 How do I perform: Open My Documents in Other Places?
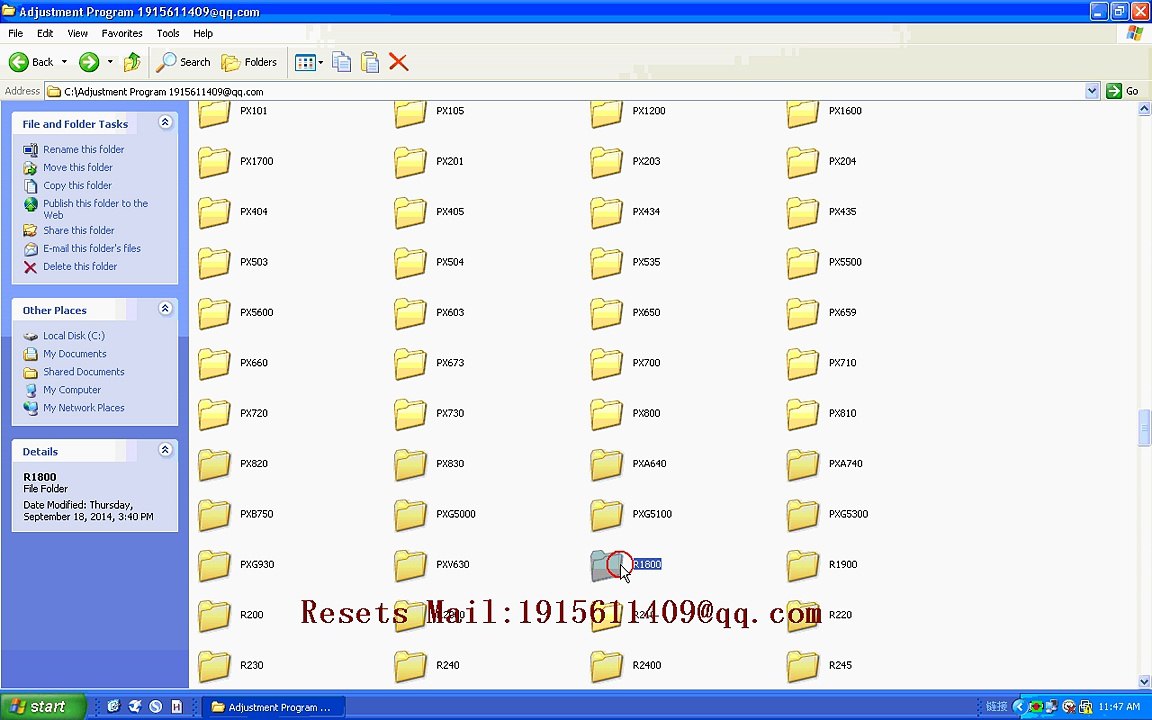pos(74,353)
